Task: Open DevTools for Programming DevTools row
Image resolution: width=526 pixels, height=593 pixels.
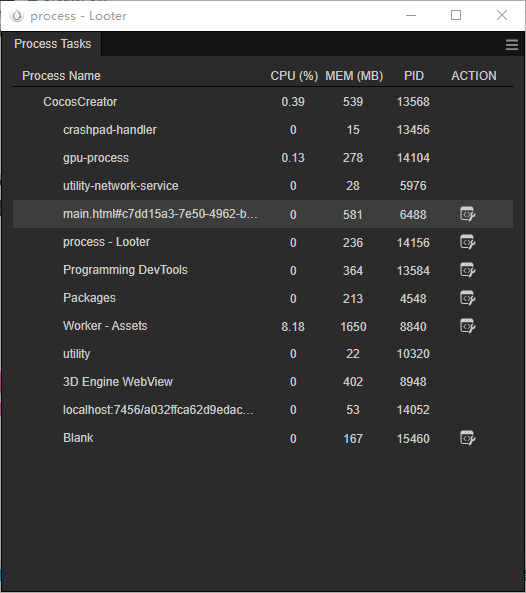Action: tap(467, 270)
